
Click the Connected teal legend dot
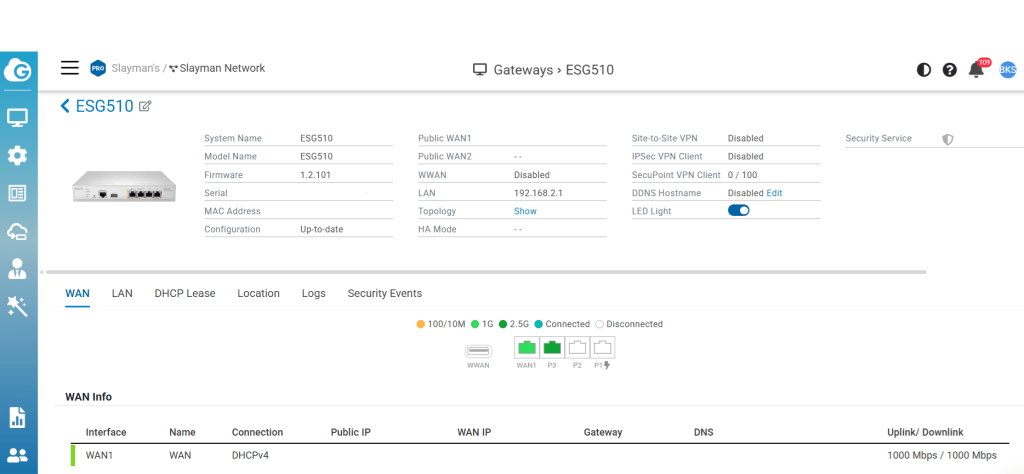pyautogui.click(x=538, y=324)
